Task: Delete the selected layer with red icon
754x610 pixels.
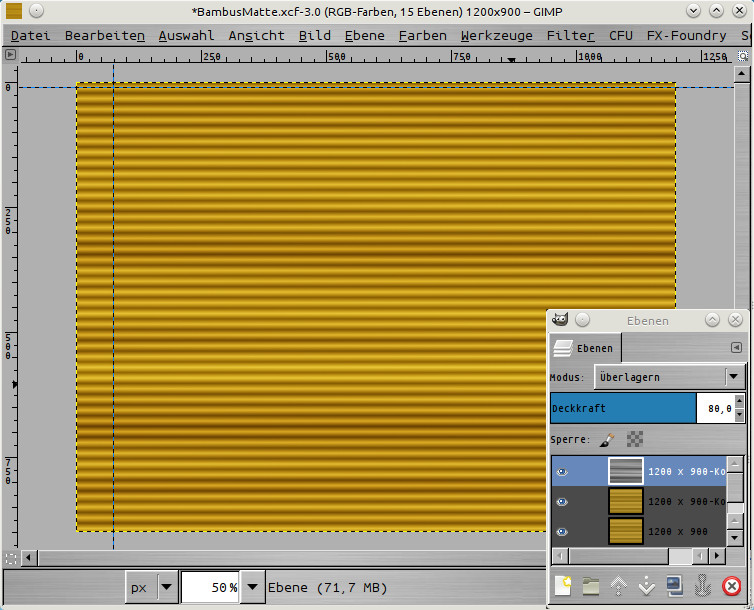Action: [732, 586]
